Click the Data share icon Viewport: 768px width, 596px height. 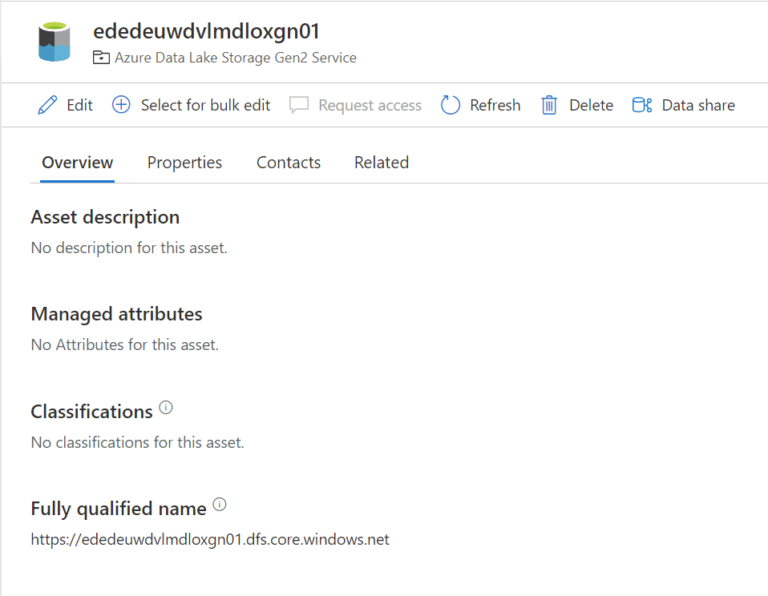click(x=642, y=105)
